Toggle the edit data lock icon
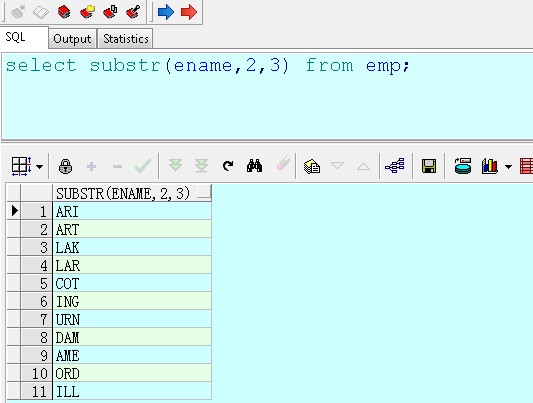533x403 pixels. click(x=65, y=167)
